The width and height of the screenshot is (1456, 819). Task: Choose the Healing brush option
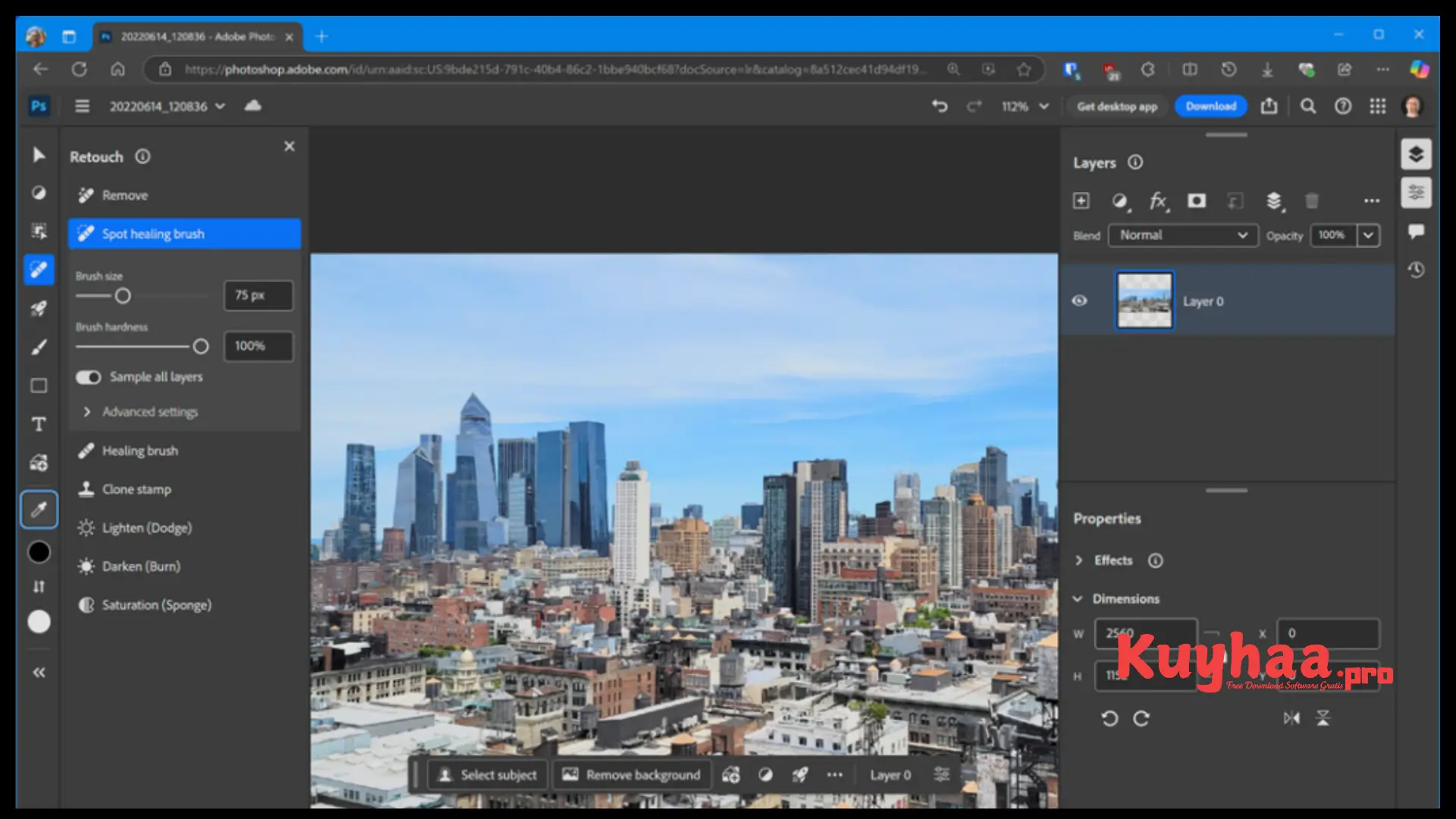[184, 450]
